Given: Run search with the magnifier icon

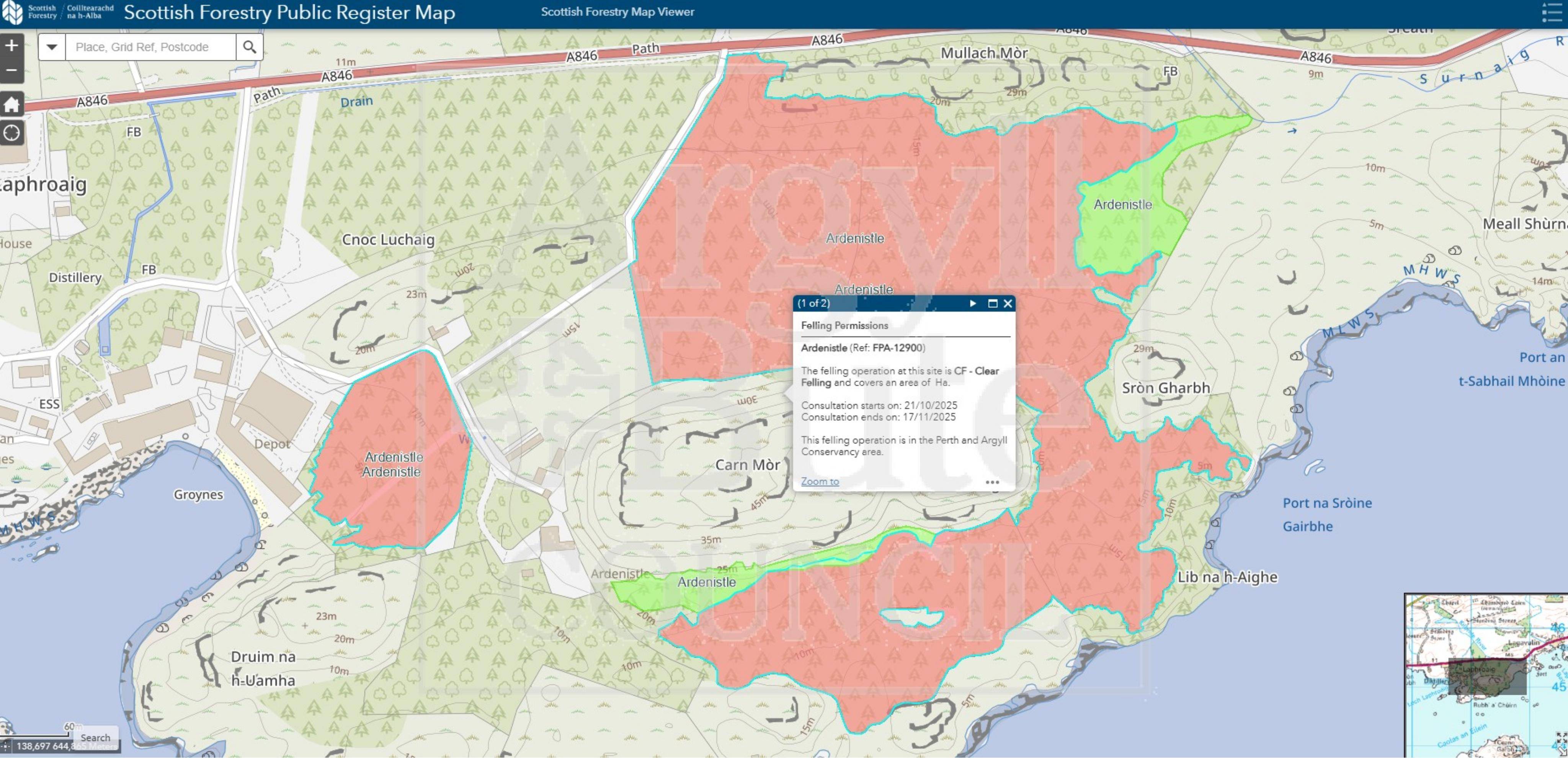Looking at the screenshot, I should [x=250, y=47].
